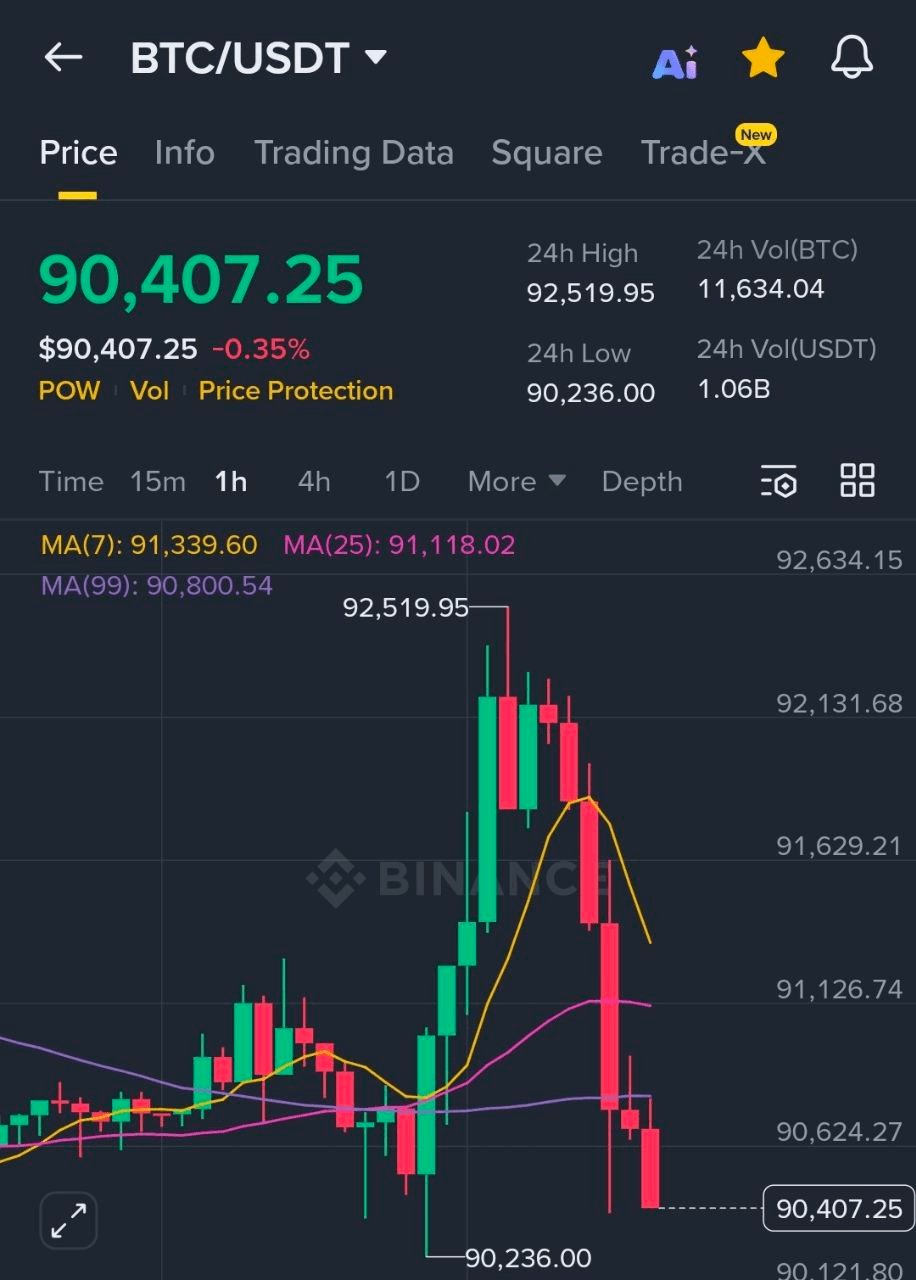Viewport: 916px width, 1280px height.
Task: Tap the 90,407.25 current price tag
Action: (x=838, y=1208)
